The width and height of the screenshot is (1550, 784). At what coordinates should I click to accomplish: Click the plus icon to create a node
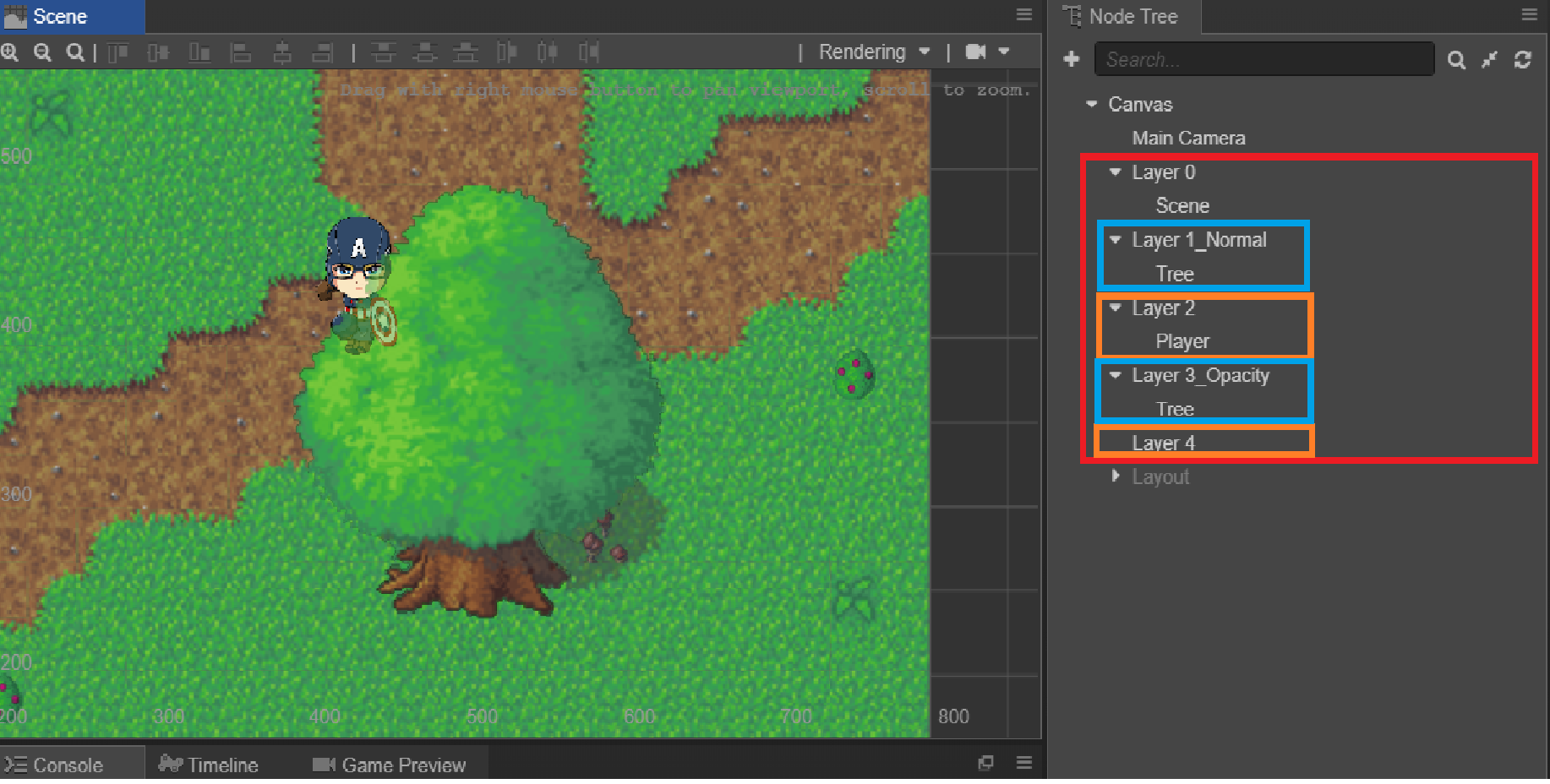coord(1072,59)
